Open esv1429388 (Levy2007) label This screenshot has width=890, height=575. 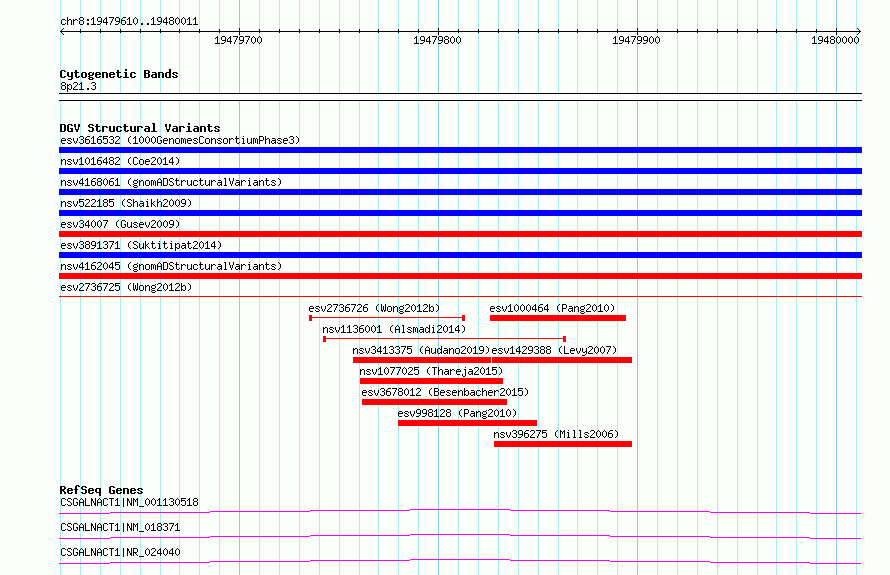(x=554, y=350)
